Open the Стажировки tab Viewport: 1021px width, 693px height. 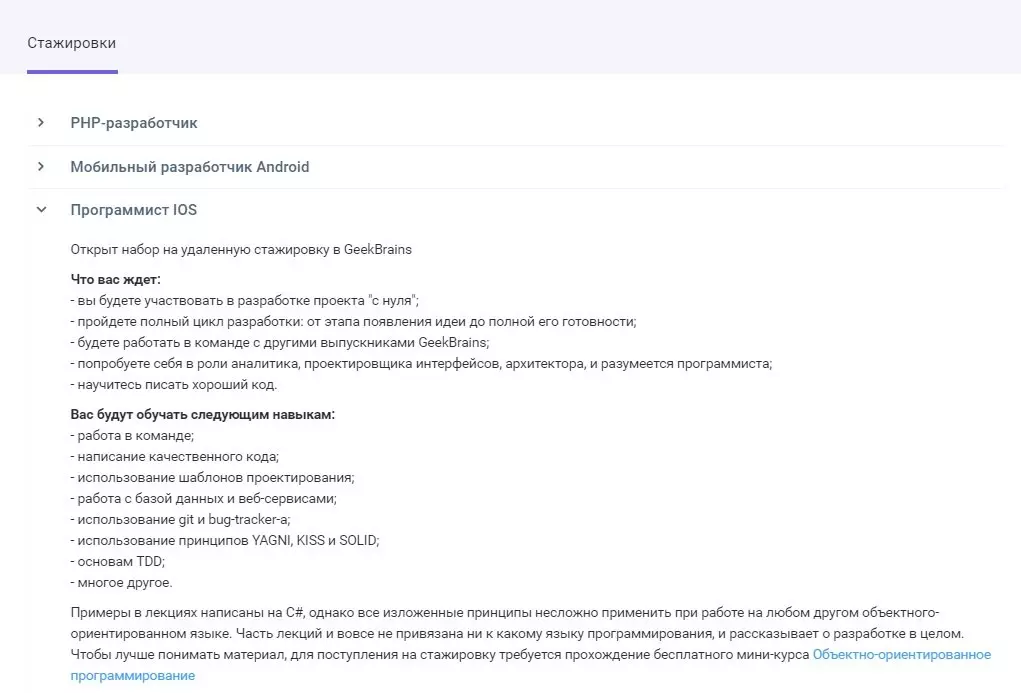pyautogui.click(x=72, y=43)
